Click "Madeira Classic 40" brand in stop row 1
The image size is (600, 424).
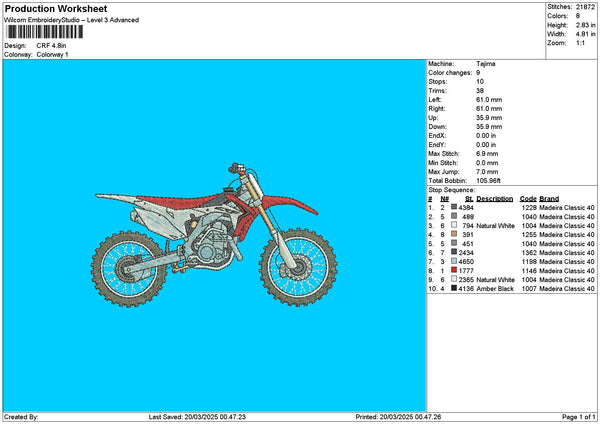567,208
